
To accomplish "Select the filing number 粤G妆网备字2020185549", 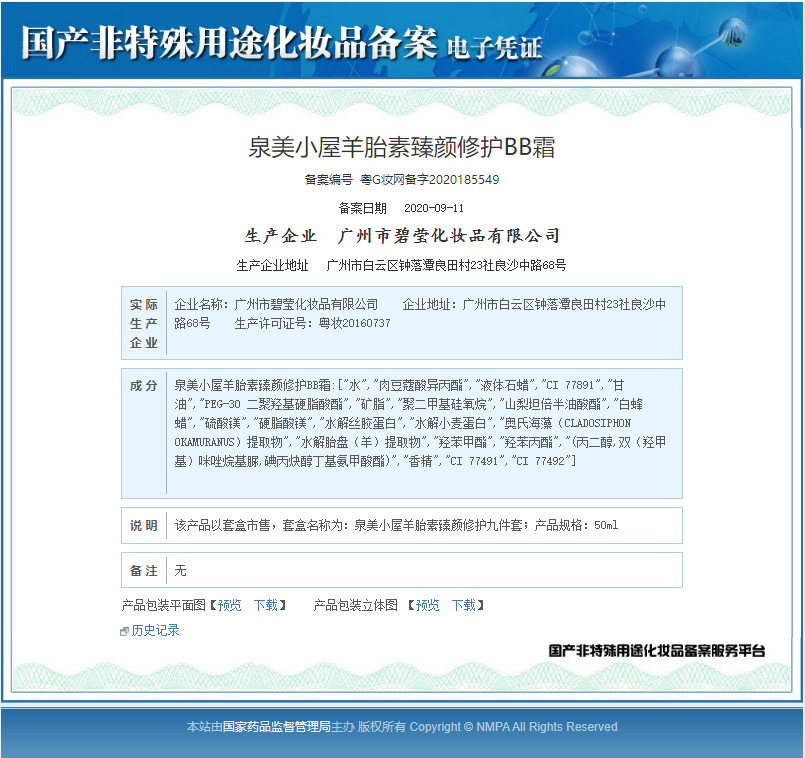I will (x=430, y=180).
